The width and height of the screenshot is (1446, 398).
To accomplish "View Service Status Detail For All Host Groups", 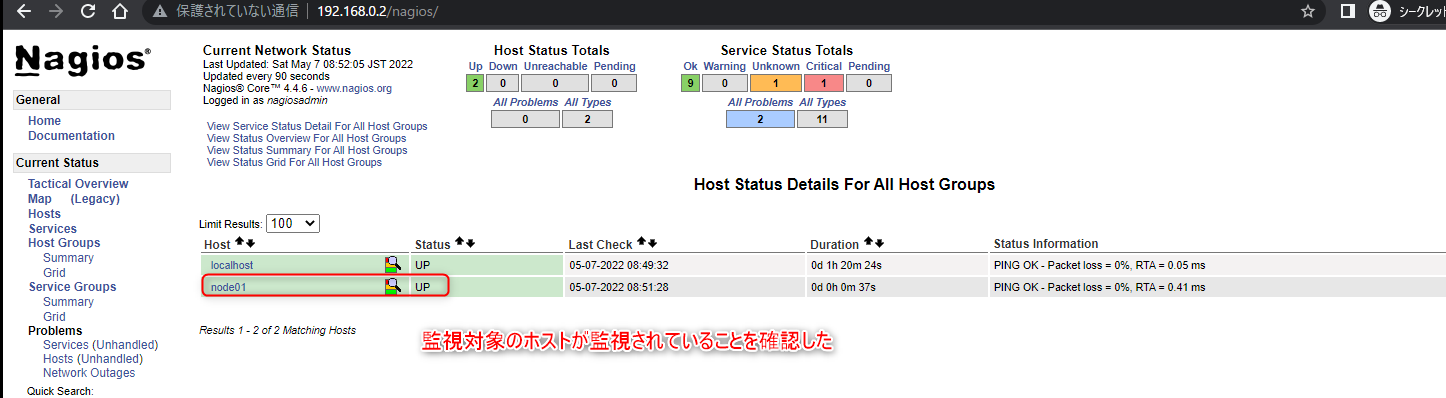I will [x=317, y=126].
